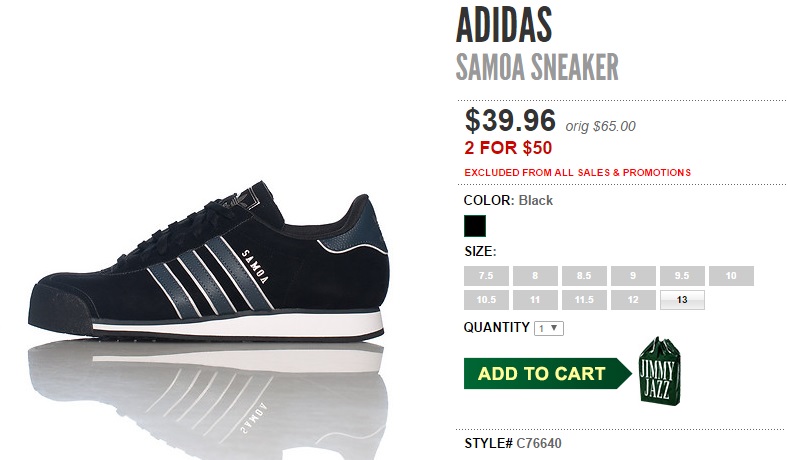The height and width of the screenshot is (460, 787).
Task: Click the Jimmy Jazz shopping bag icon
Action: tap(660, 371)
